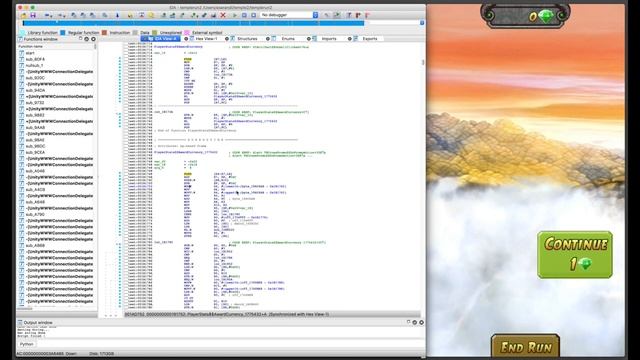Switch to the IDA View-A tab

[x=160, y=39]
